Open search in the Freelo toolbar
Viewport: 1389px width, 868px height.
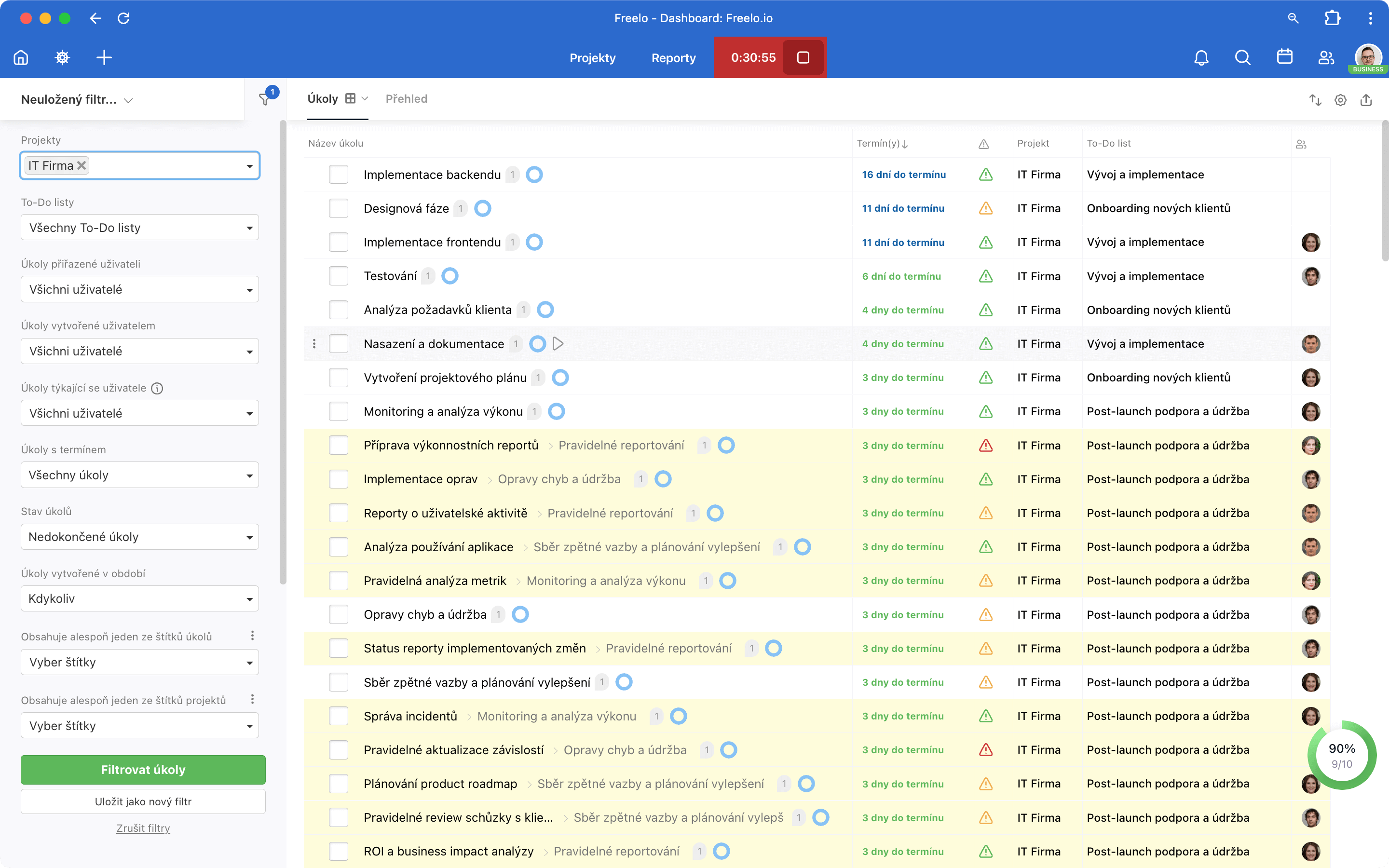click(1243, 57)
